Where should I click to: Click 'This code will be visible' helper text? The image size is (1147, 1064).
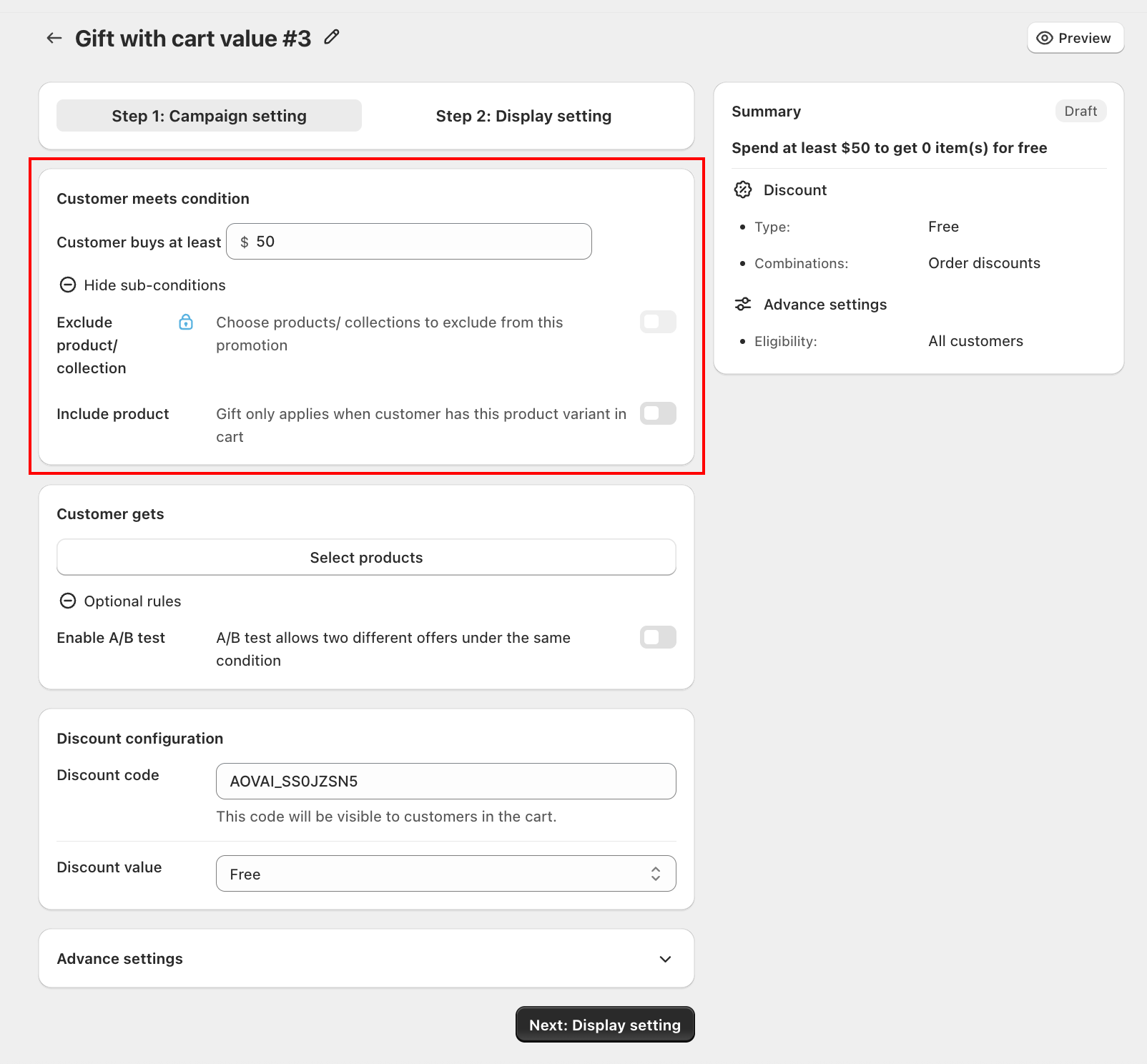(x=386, y=817)
